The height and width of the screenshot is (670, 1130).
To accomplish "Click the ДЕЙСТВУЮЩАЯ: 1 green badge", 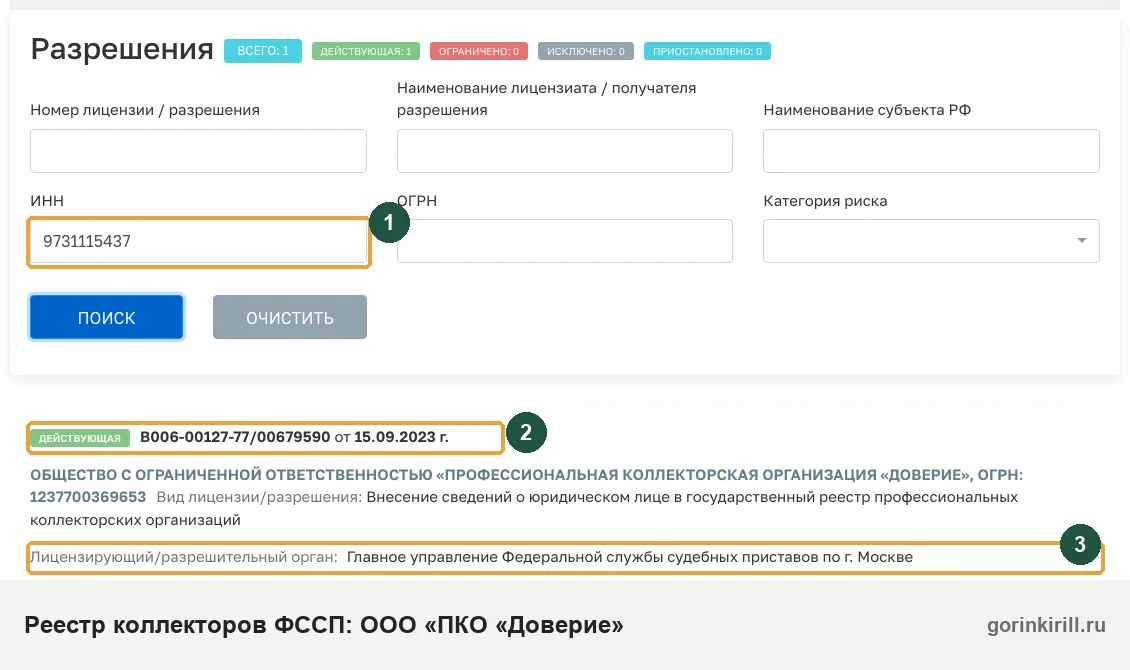I will [x=365, y=51].
